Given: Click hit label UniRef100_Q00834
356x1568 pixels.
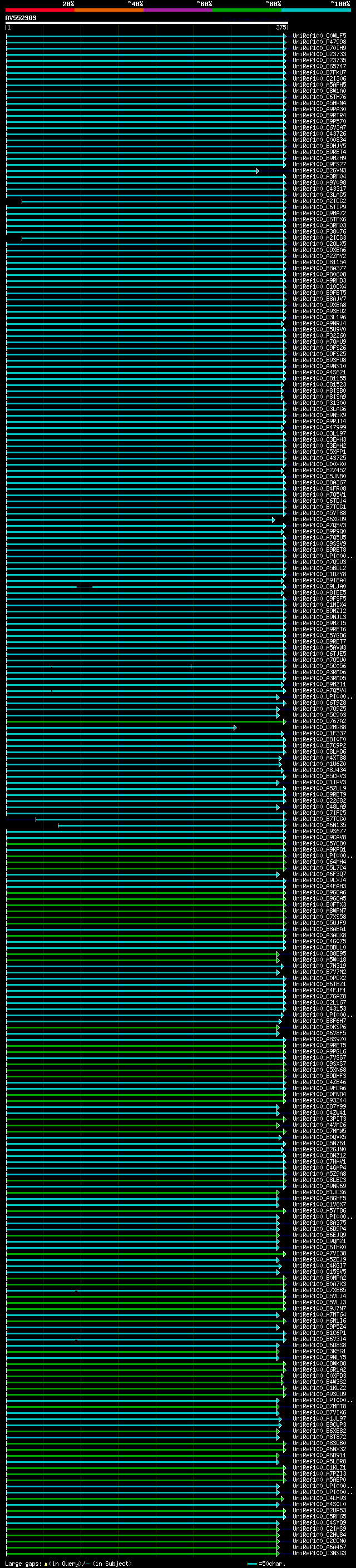Looking at the screenshot, I should [x=319, y=140].
